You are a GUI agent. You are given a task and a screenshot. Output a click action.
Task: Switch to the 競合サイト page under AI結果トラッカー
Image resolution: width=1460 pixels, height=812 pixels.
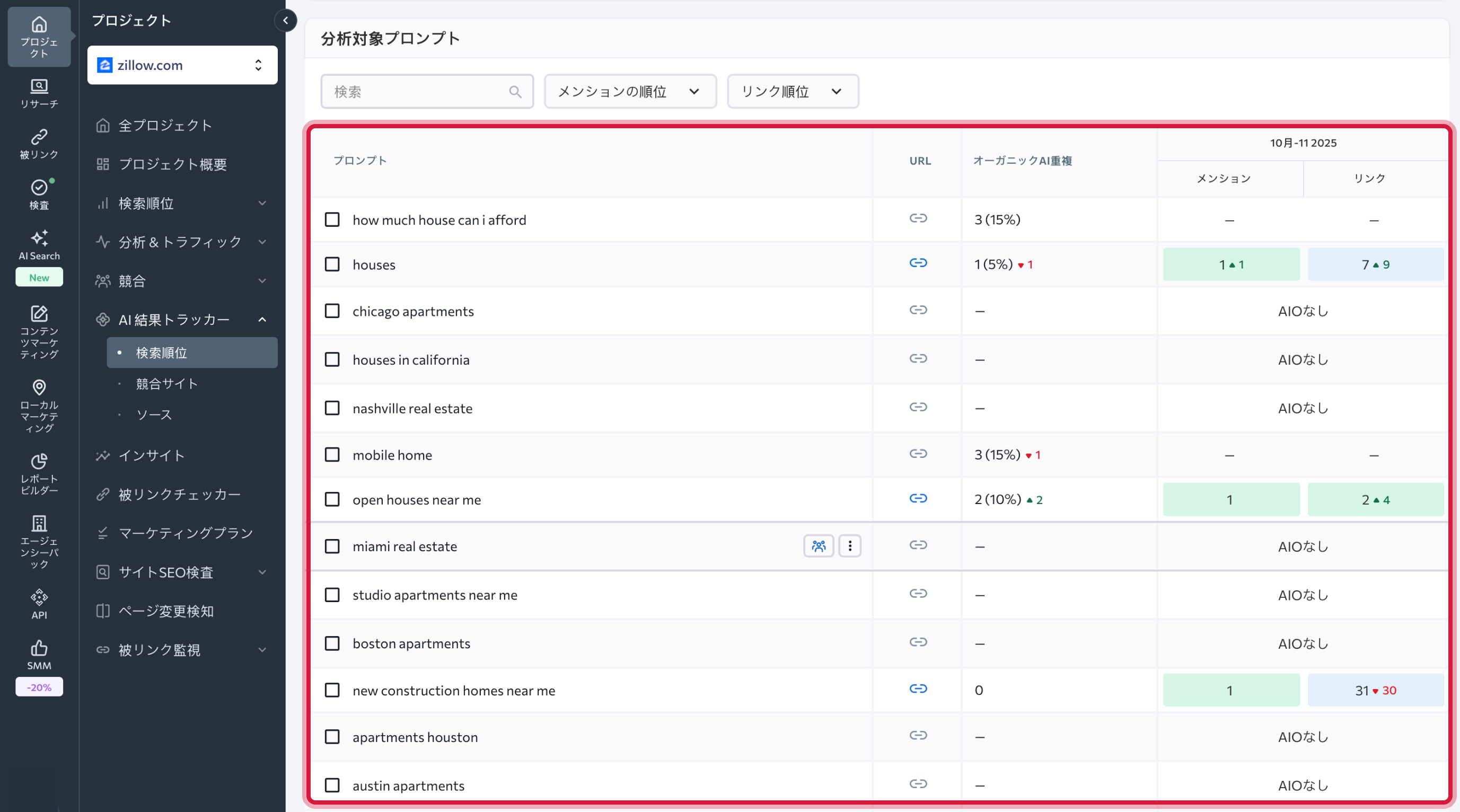pos(166,383)
